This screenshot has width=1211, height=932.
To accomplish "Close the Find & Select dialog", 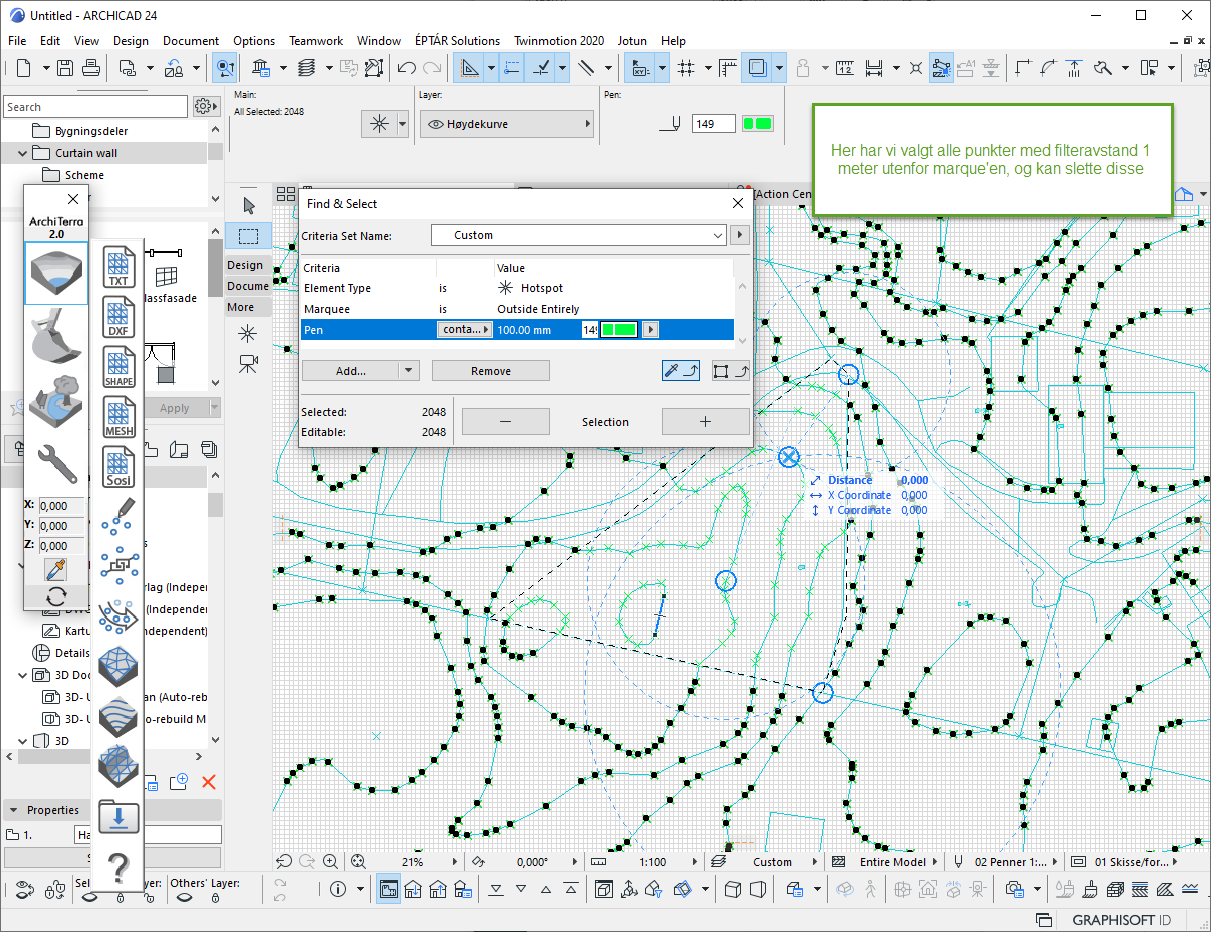I will [738, 203].
